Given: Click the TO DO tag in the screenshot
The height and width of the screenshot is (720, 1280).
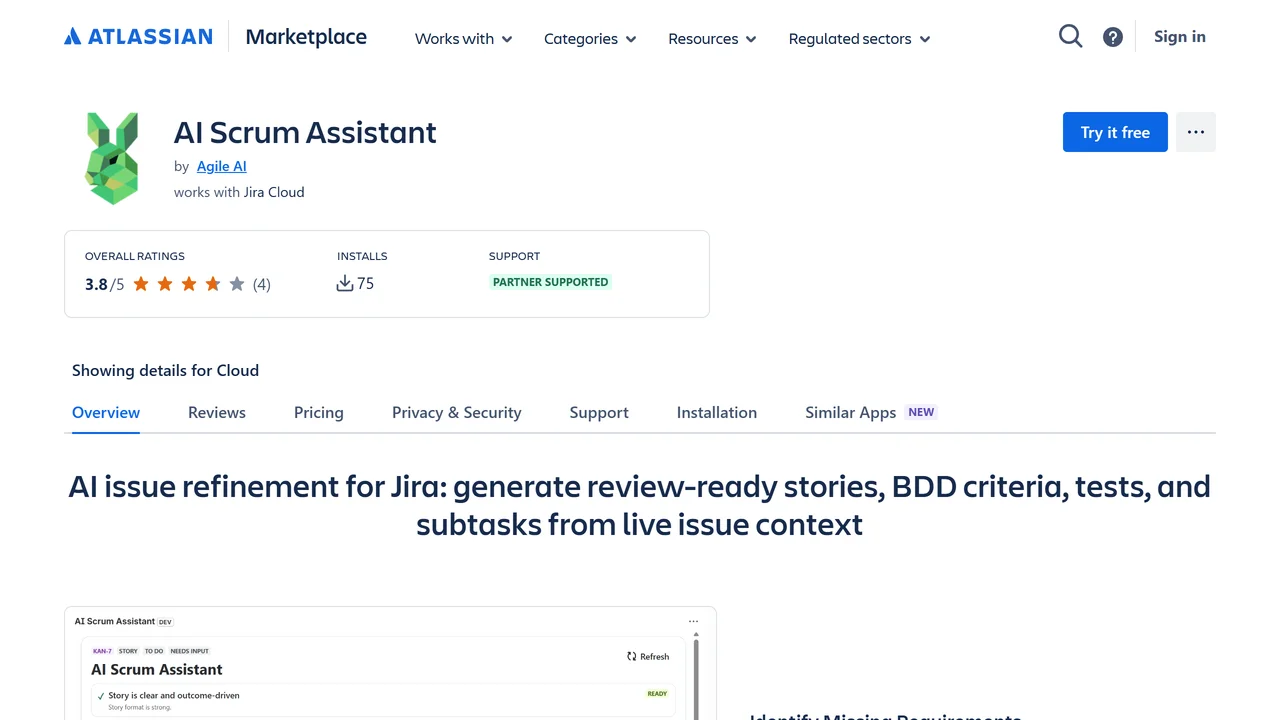Looking at the screenshot, I should pyautogui.click(x=154, y=651).
